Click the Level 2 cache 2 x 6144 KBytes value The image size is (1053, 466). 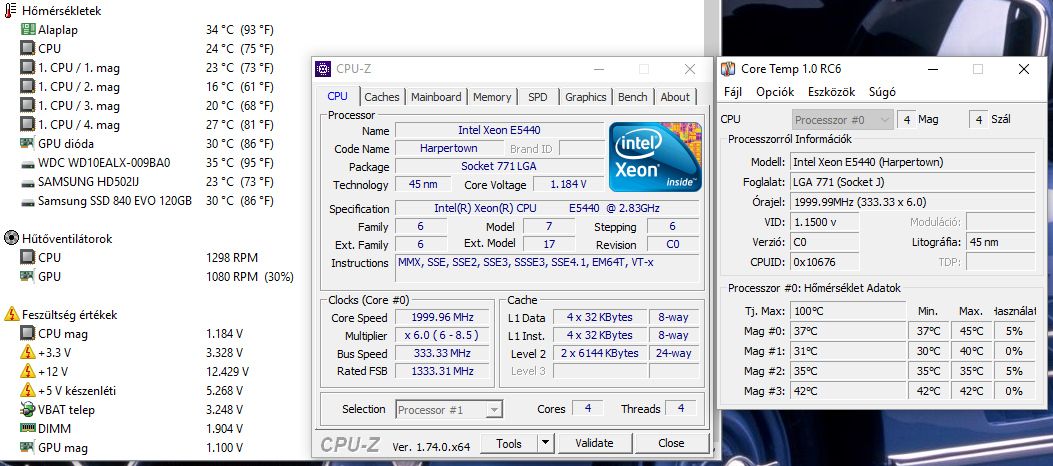[600, 353]
